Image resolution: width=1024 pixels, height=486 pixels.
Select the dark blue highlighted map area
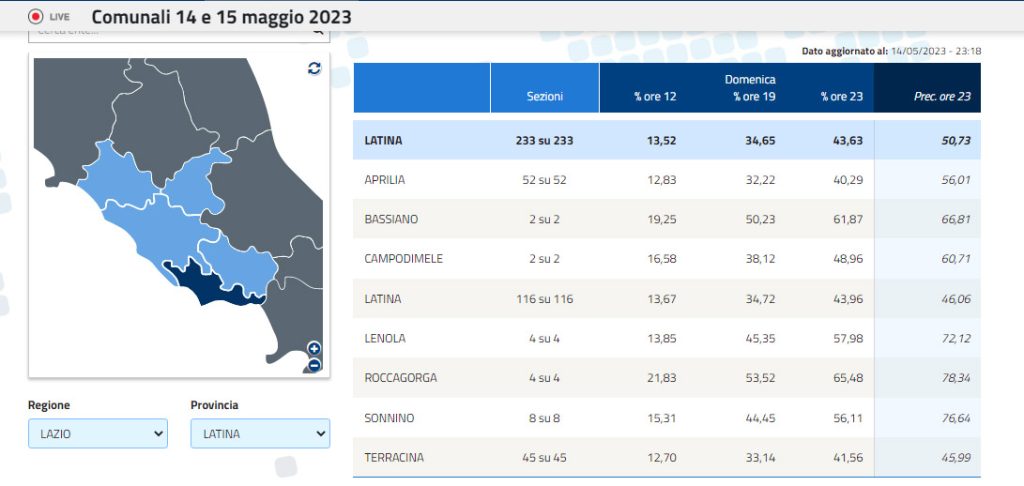[x=215, y=285]
